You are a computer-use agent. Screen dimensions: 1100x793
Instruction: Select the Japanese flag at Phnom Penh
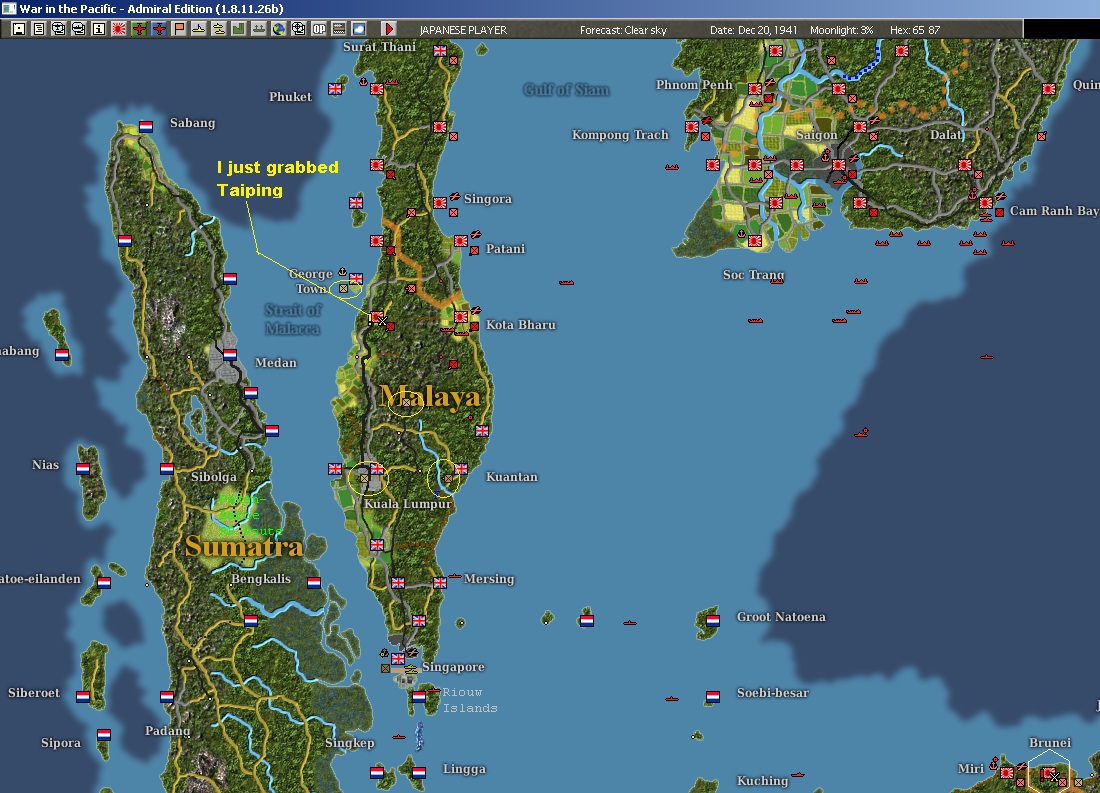click(x=755, y=89)
